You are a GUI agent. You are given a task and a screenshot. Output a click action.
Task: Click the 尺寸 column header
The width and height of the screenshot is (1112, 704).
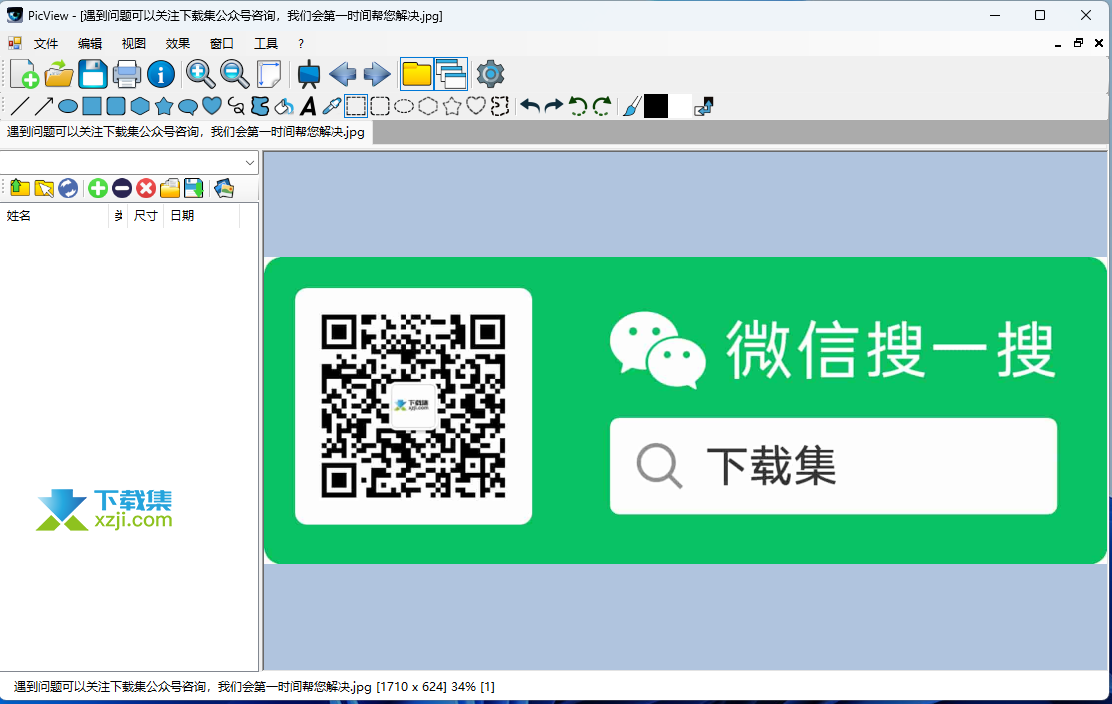[145, 216]
